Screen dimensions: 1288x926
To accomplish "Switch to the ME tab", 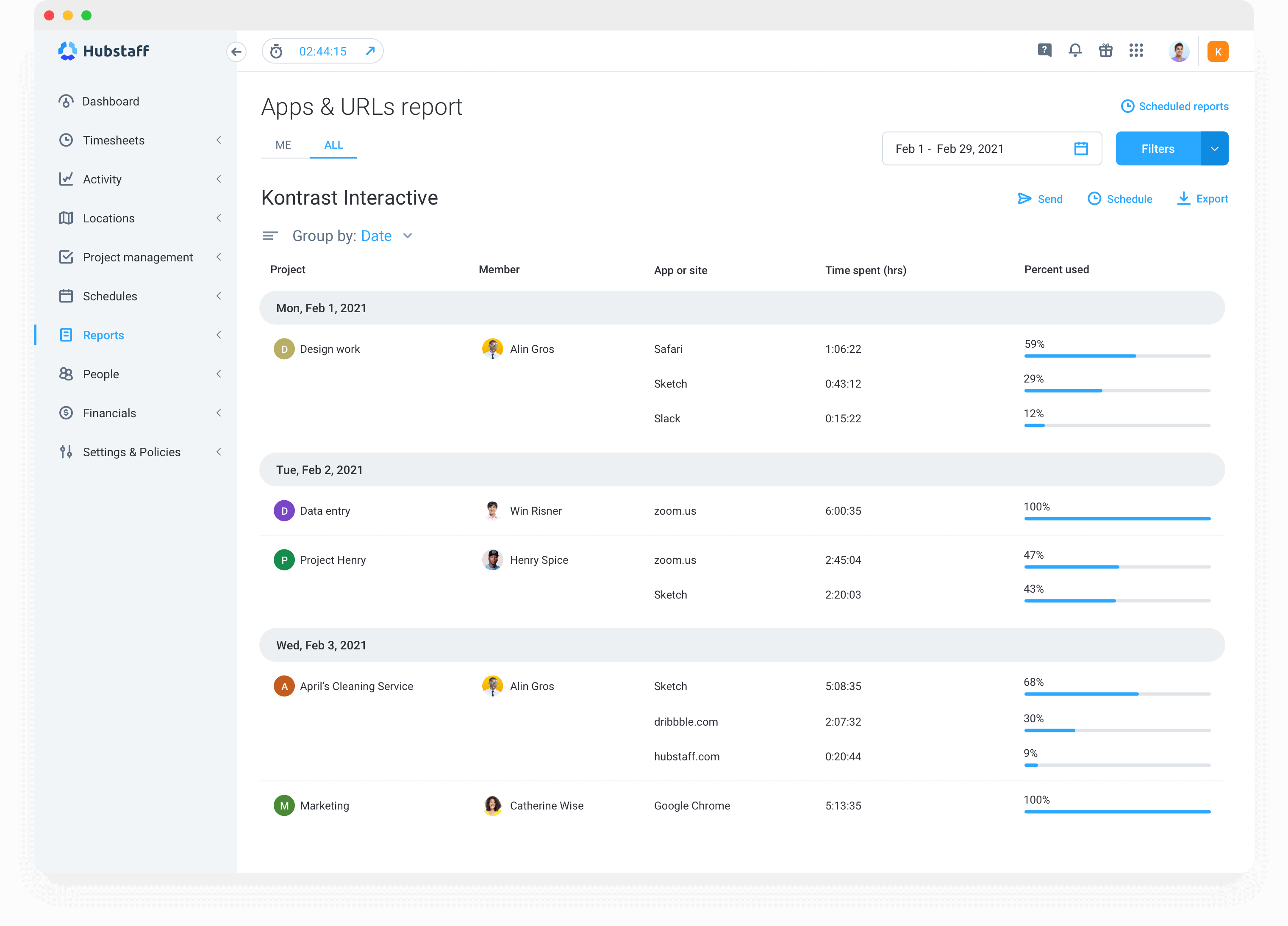I will 283,145.
